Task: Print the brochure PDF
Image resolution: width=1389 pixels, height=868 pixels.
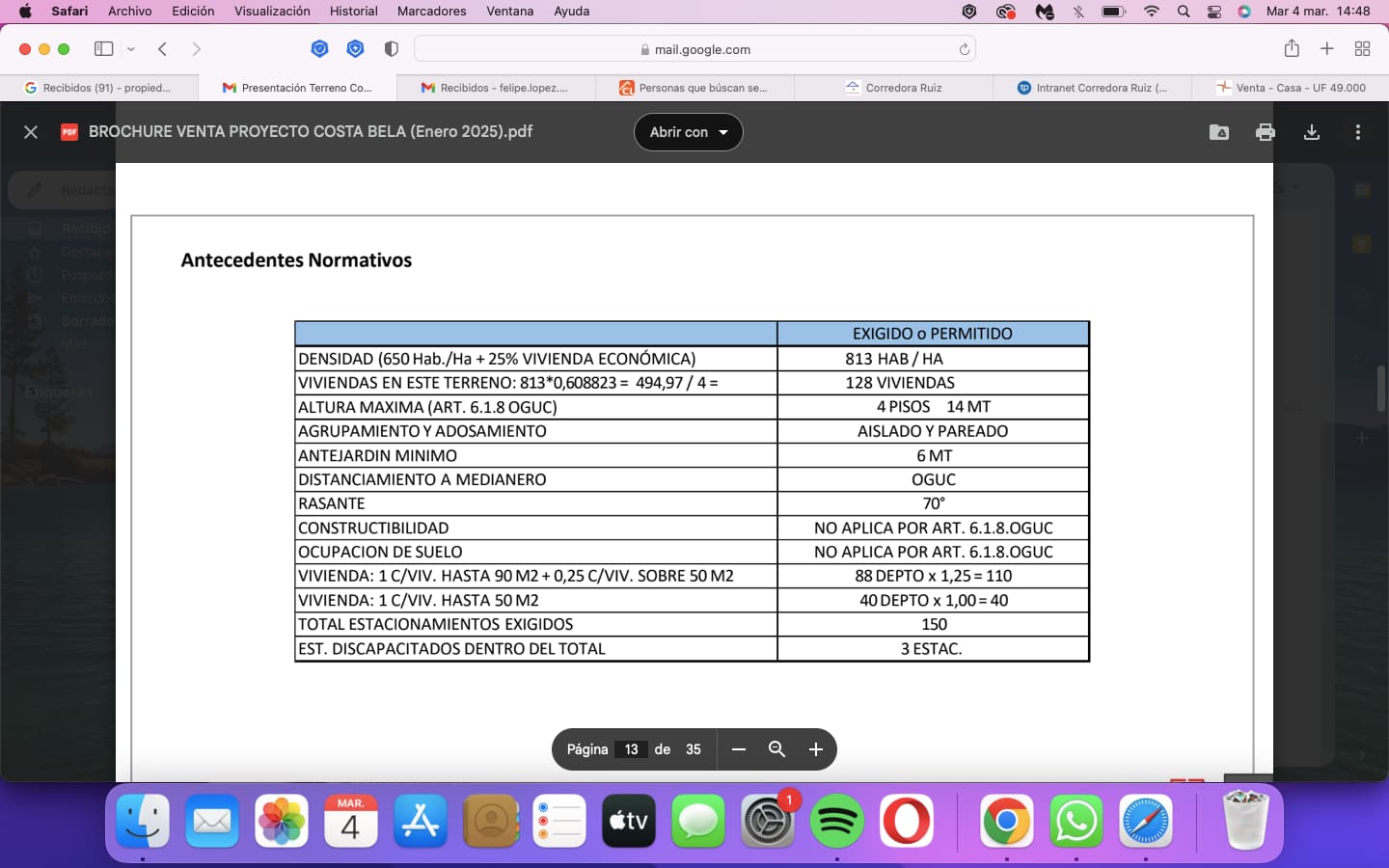Action: point(1266,132)
